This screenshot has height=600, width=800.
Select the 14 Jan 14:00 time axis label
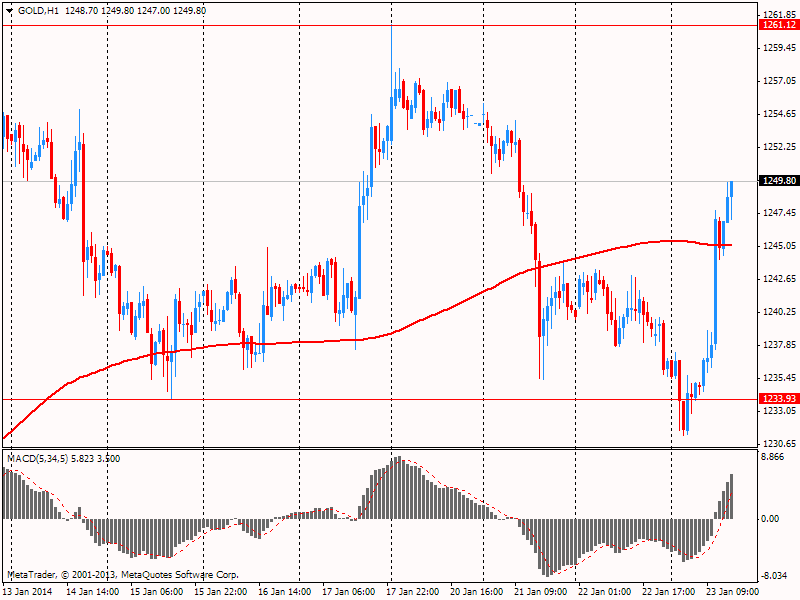93,592
